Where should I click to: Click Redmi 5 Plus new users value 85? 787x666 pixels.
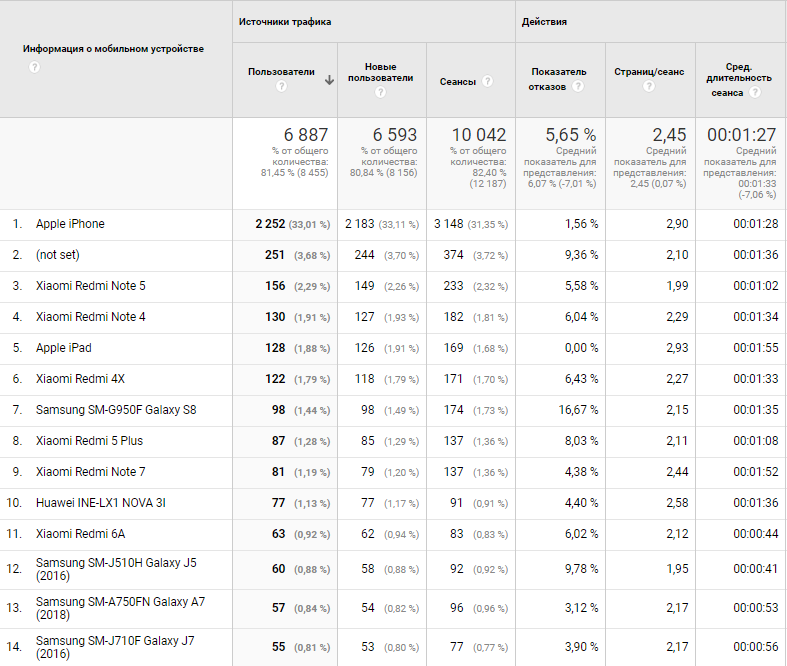(367, 441)
